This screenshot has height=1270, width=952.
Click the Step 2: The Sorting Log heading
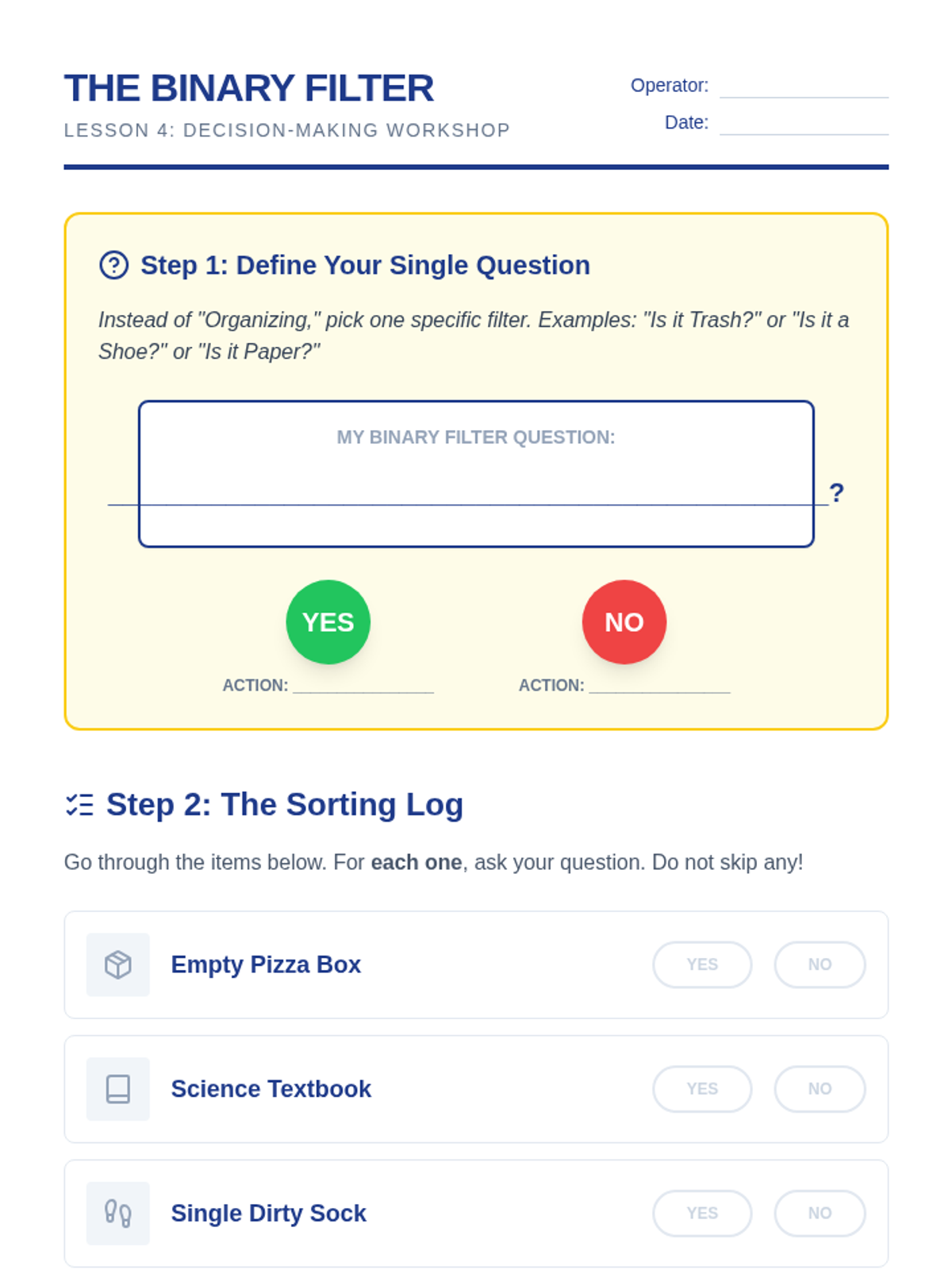coord(285,804)
